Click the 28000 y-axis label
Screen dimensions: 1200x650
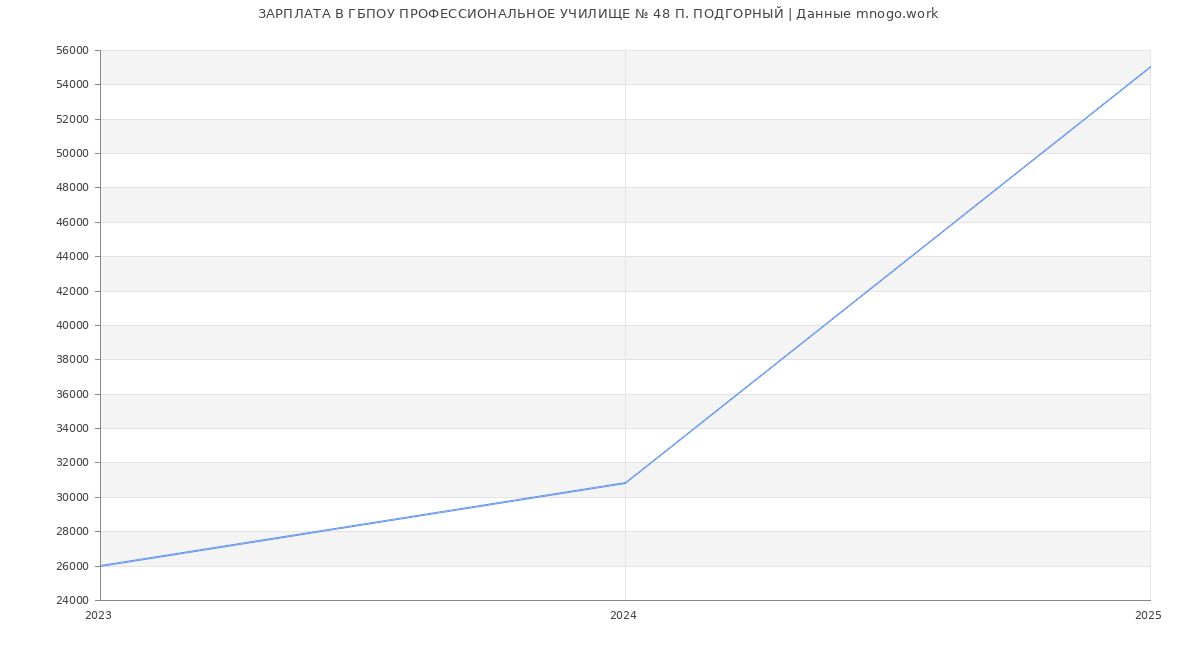point(73,531)
